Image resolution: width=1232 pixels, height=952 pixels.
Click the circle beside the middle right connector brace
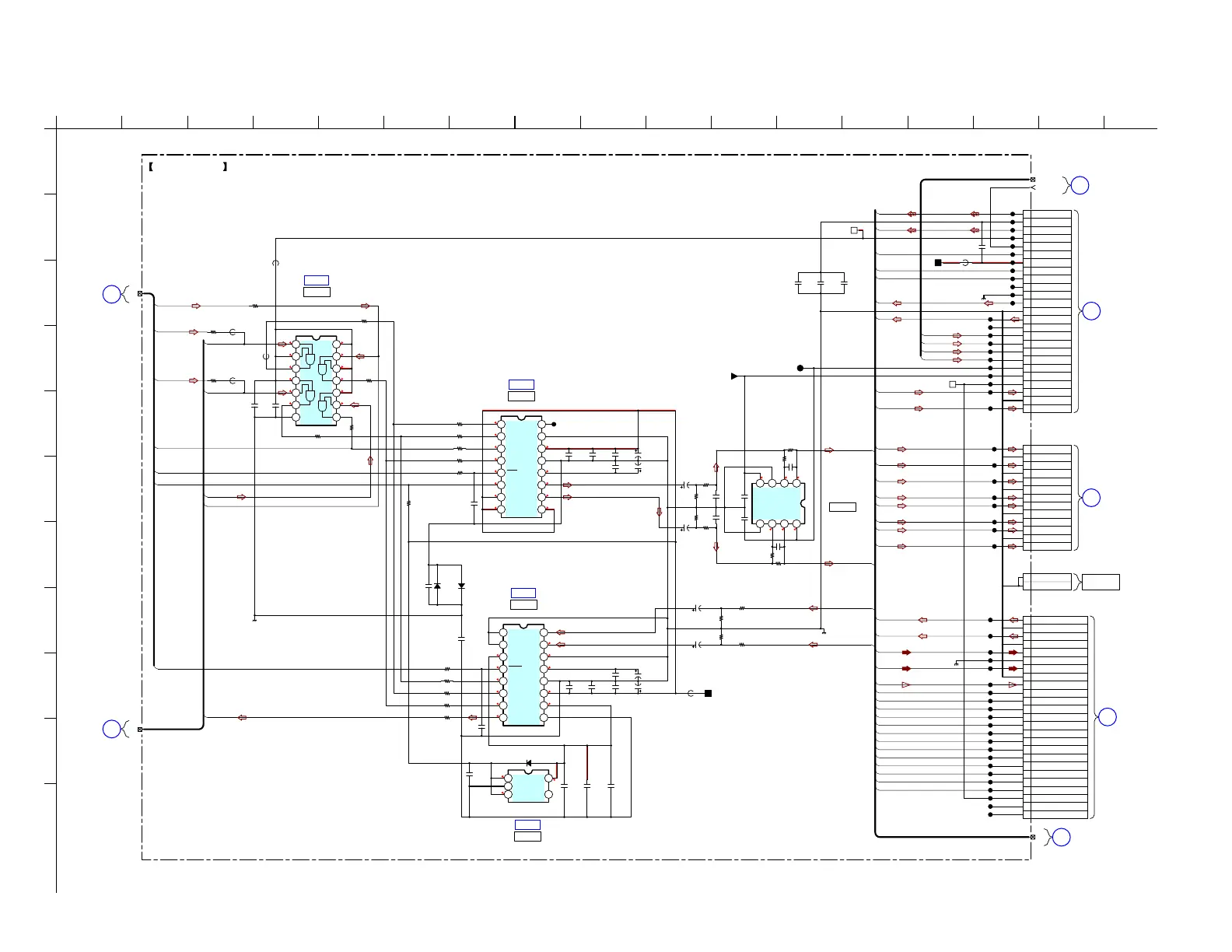1091,498
